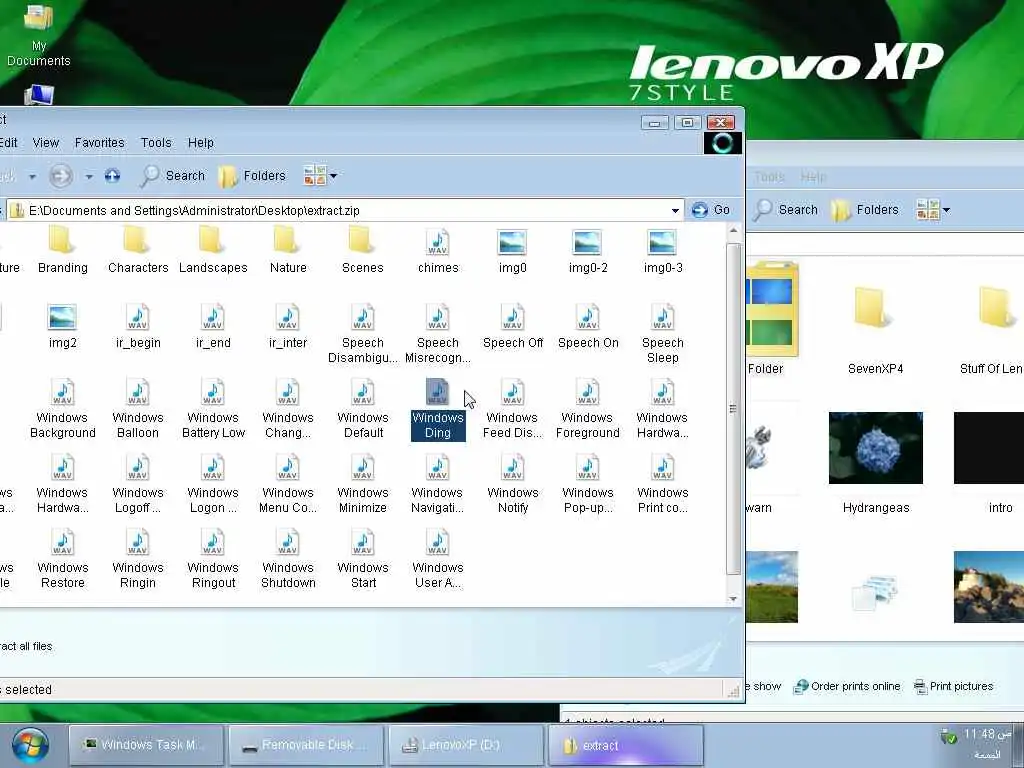The width and height of the screenshot is (1024, 768).
Task: Select the Windows Restore sound file
Action: 62,558
